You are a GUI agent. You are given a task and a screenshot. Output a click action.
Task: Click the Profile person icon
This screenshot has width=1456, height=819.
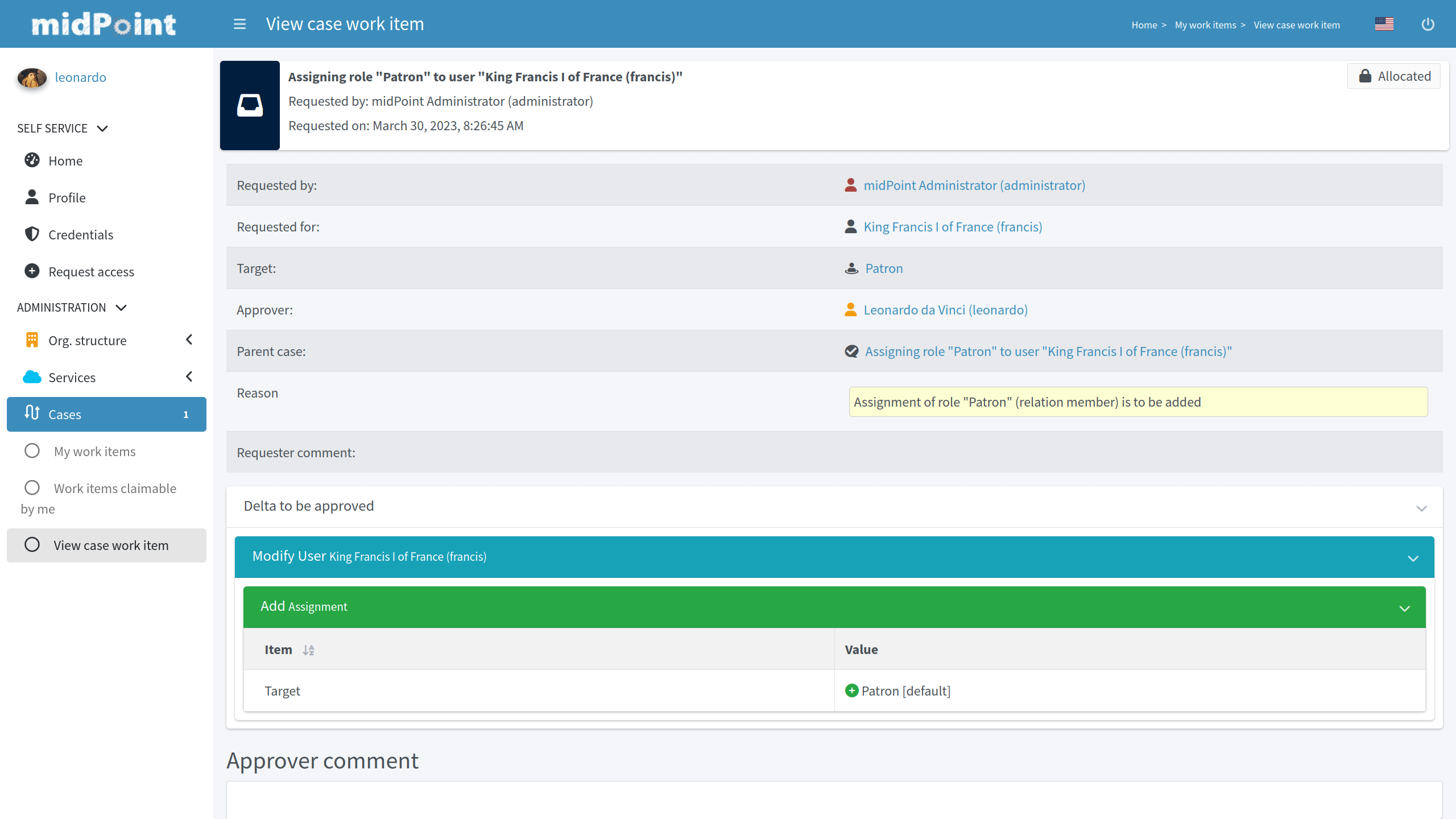click(32, 197)
